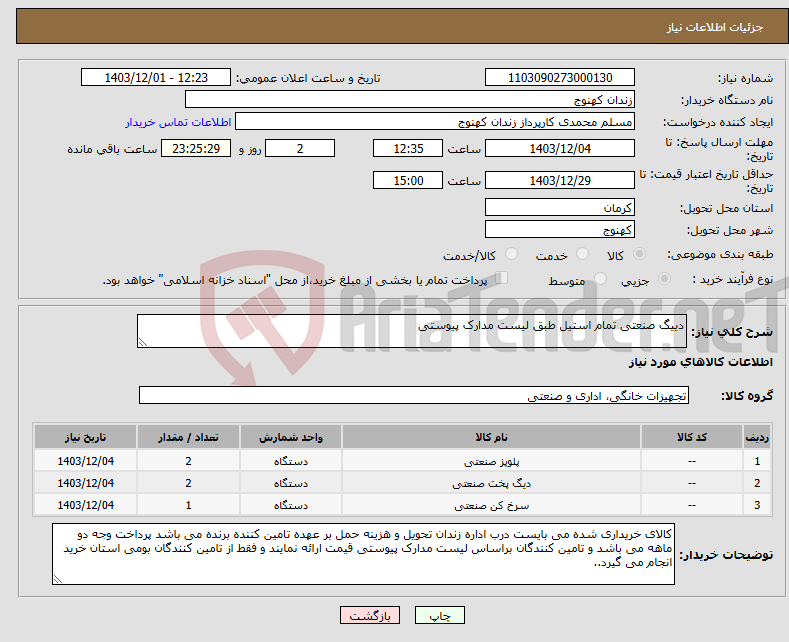Click the price validity date 1403/12/29 field
Viewport: 789px width, 642px height.
coord(560,180)
